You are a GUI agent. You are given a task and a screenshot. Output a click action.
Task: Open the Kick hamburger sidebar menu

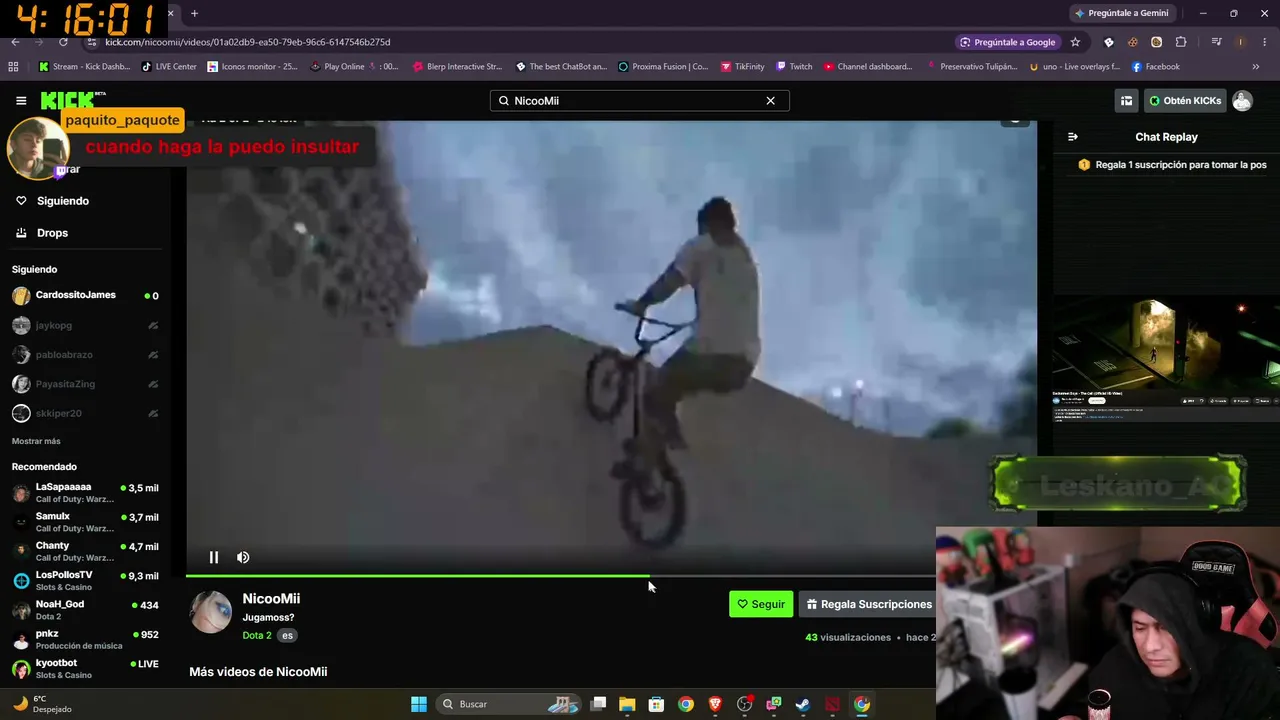click(21, 100)
